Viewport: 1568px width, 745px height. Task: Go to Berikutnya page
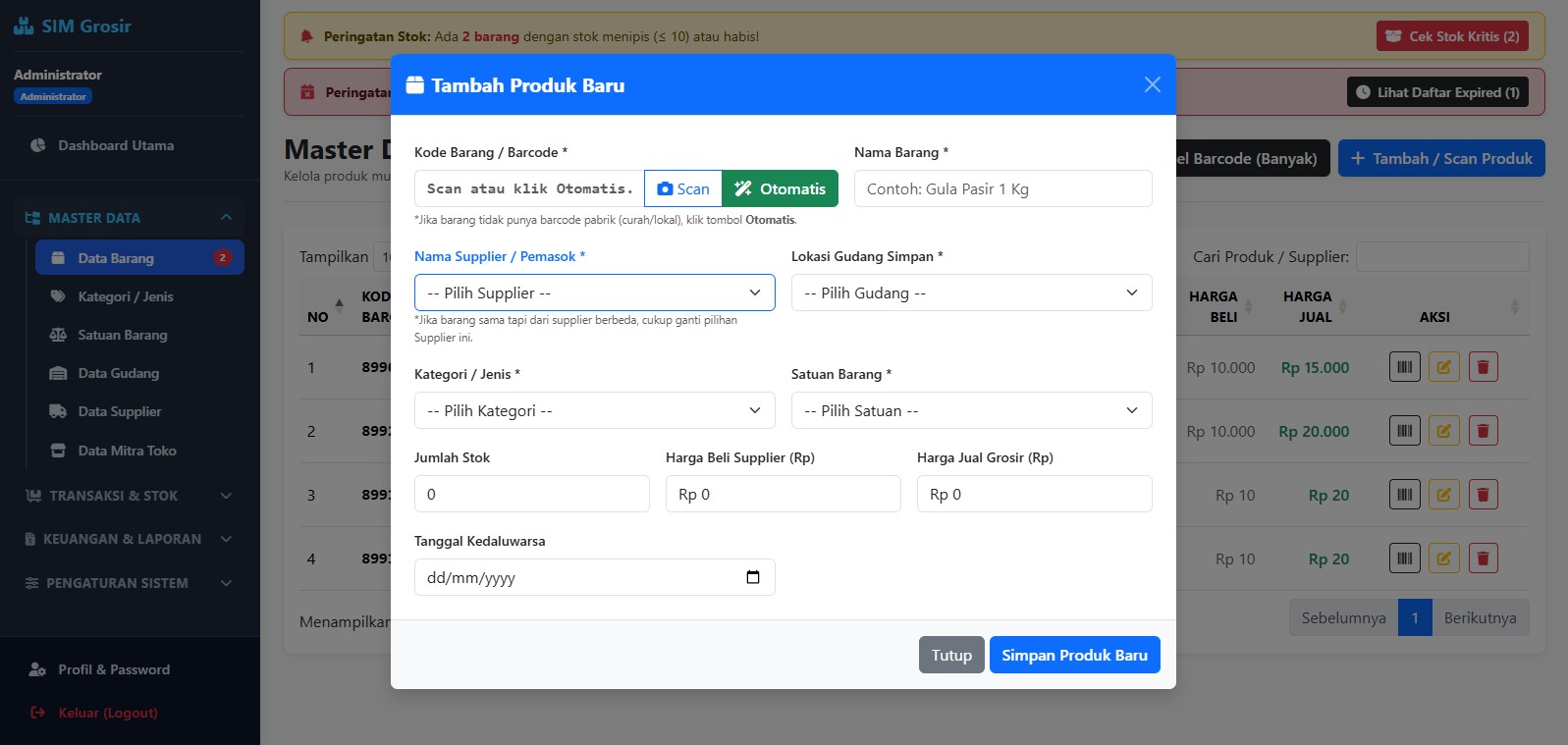[x=1481, y=617]
